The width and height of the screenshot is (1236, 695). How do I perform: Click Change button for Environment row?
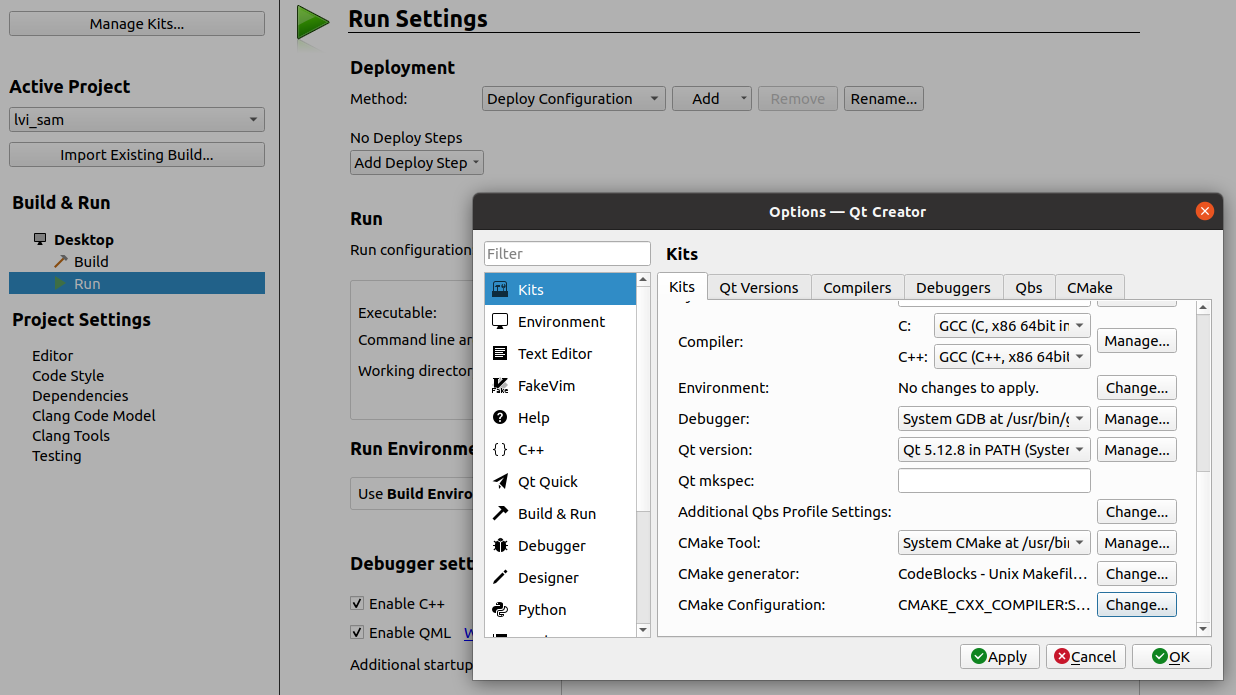[x=1137, y=388]
